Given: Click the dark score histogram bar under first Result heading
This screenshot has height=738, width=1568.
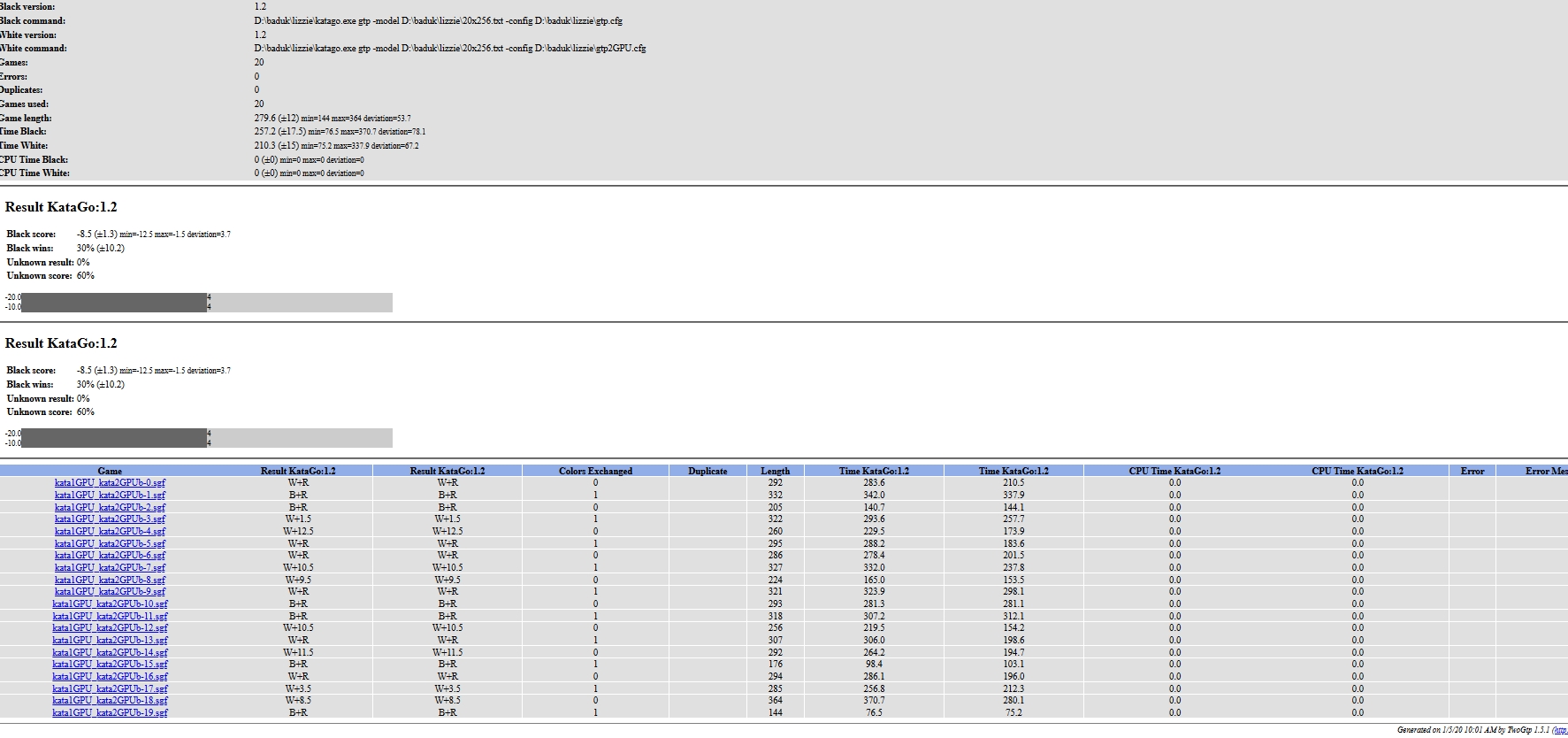Looking at the screenshot, I should coord(114,303).
